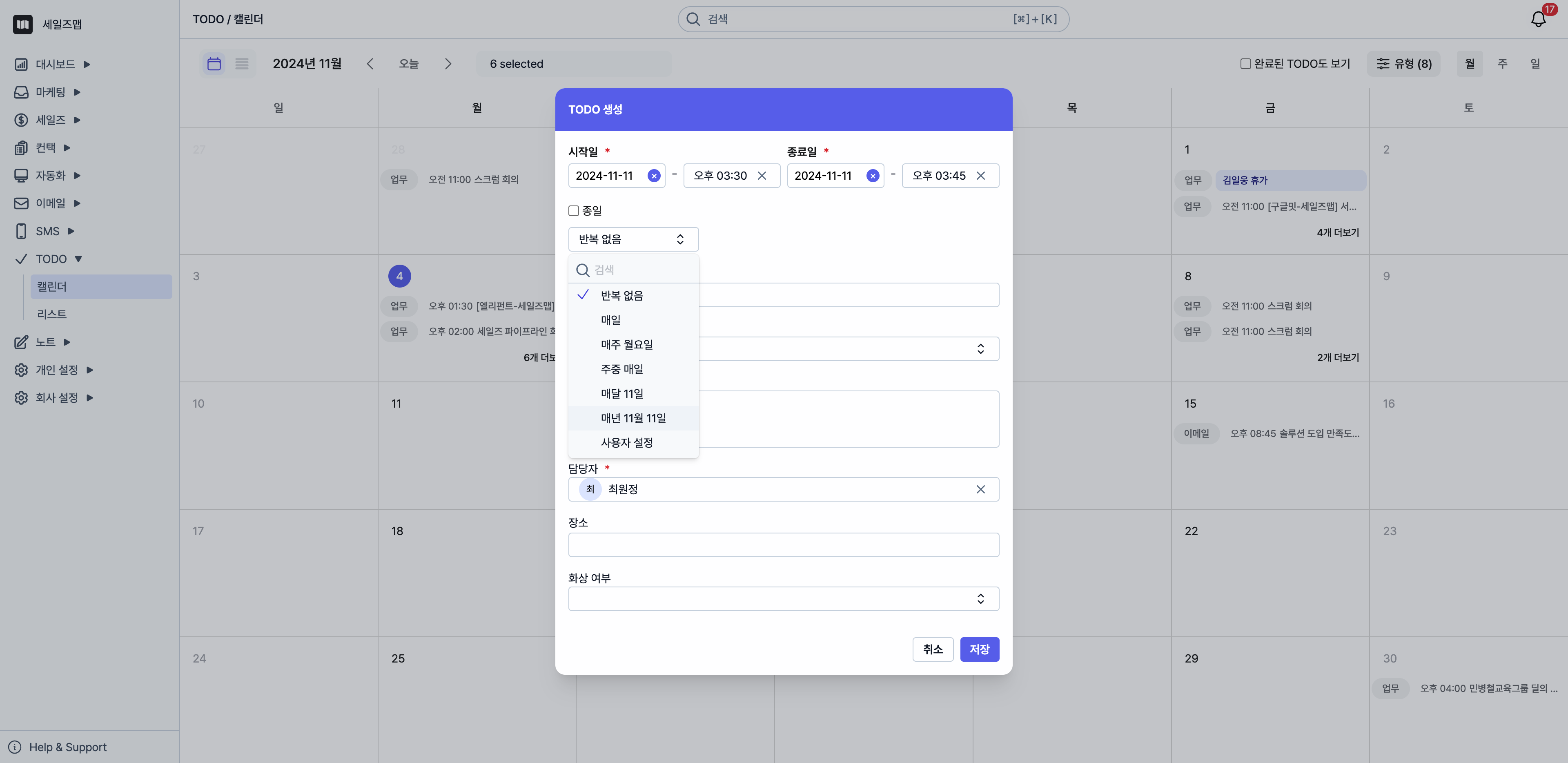The width and height of the screenshot is (1568, 763).
Task: Click the TODO checkmark icon
Action: point(21,259)
